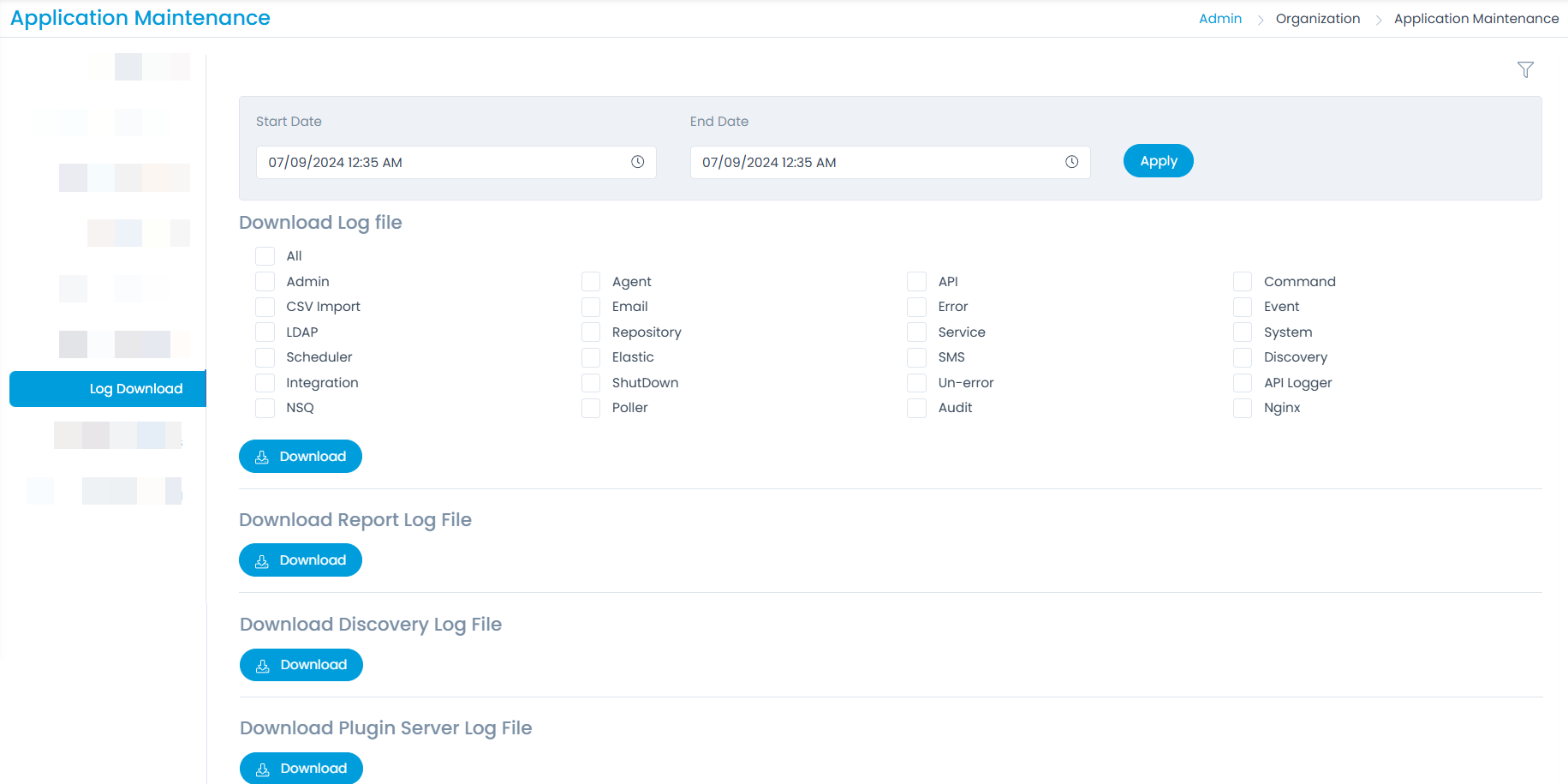The image size is (1568, 784).
Task: Click the clock icon in Start Date field
Action: coord(637,161)
